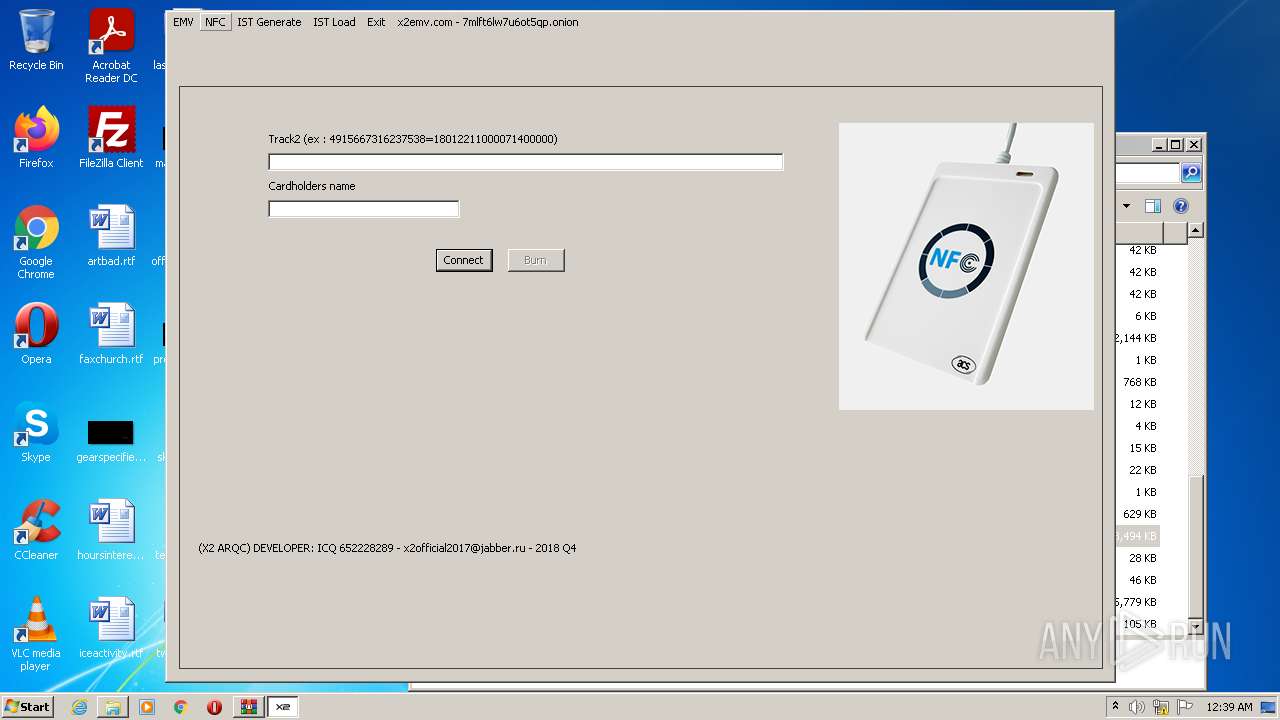Image resolution: width=1280 pixels, height=720 pixels.
Task: Launch CCleaner desktop shortcut
Action: point(36,530)
